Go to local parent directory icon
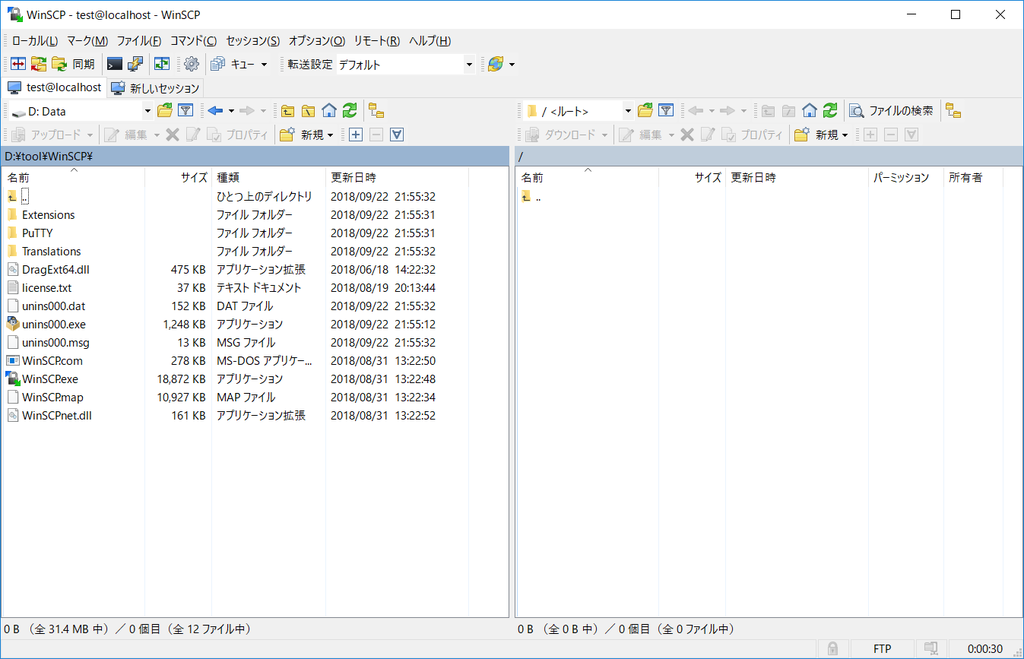1024x659 pixels. pos(287,110)
